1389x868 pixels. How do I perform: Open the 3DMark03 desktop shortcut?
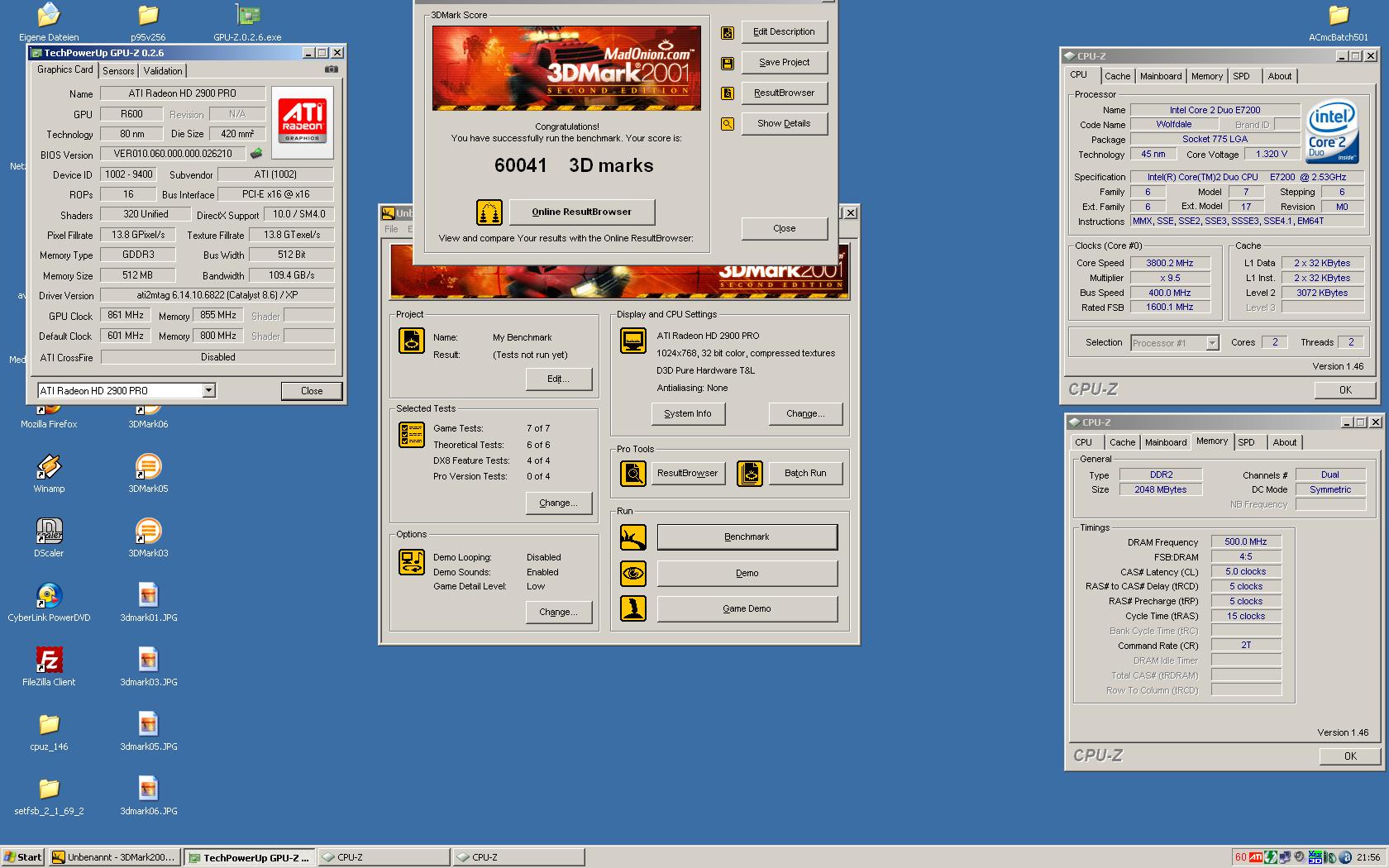point(148,537)
